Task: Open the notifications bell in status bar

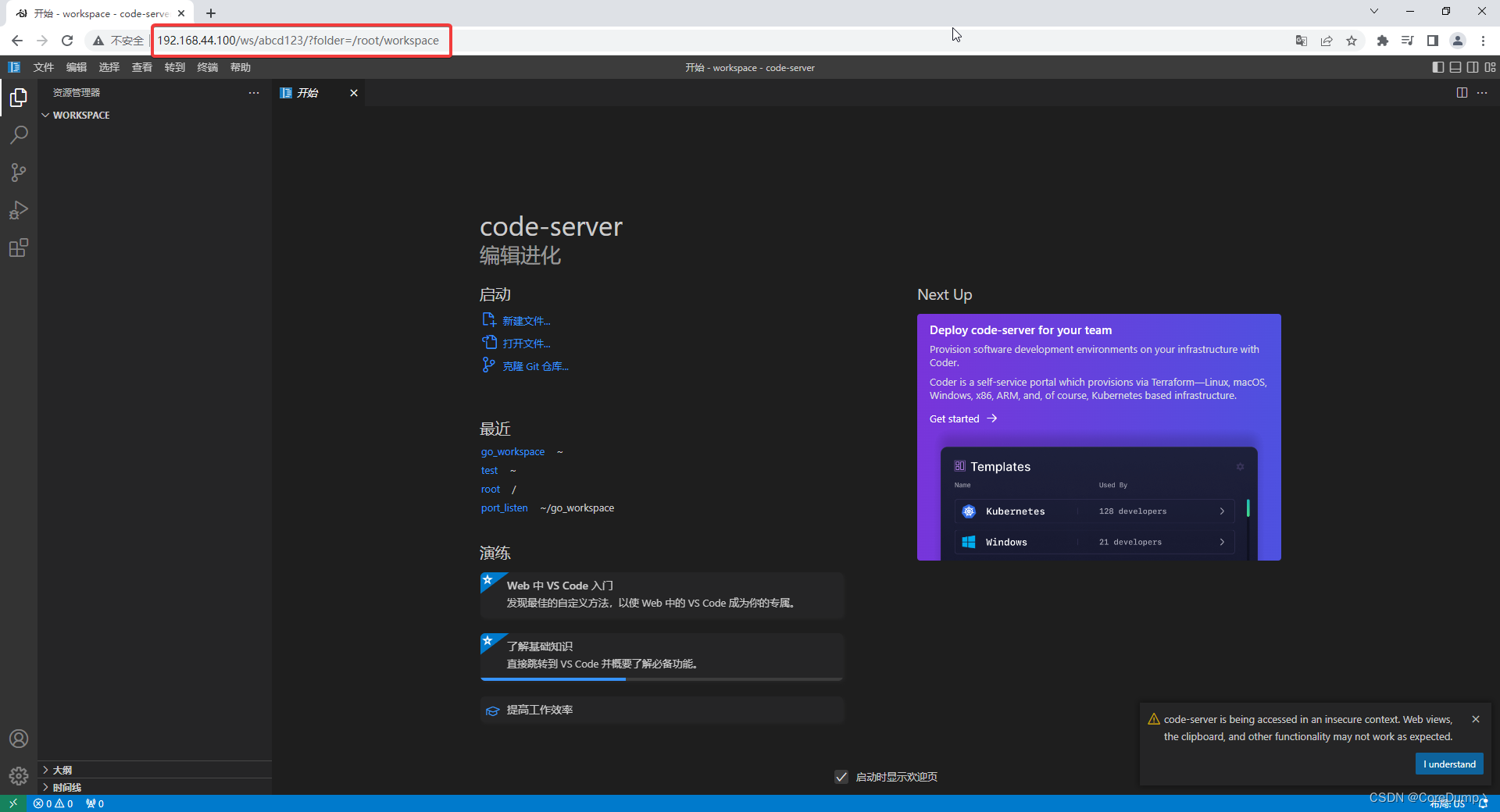Action: tap(1484, 803)
